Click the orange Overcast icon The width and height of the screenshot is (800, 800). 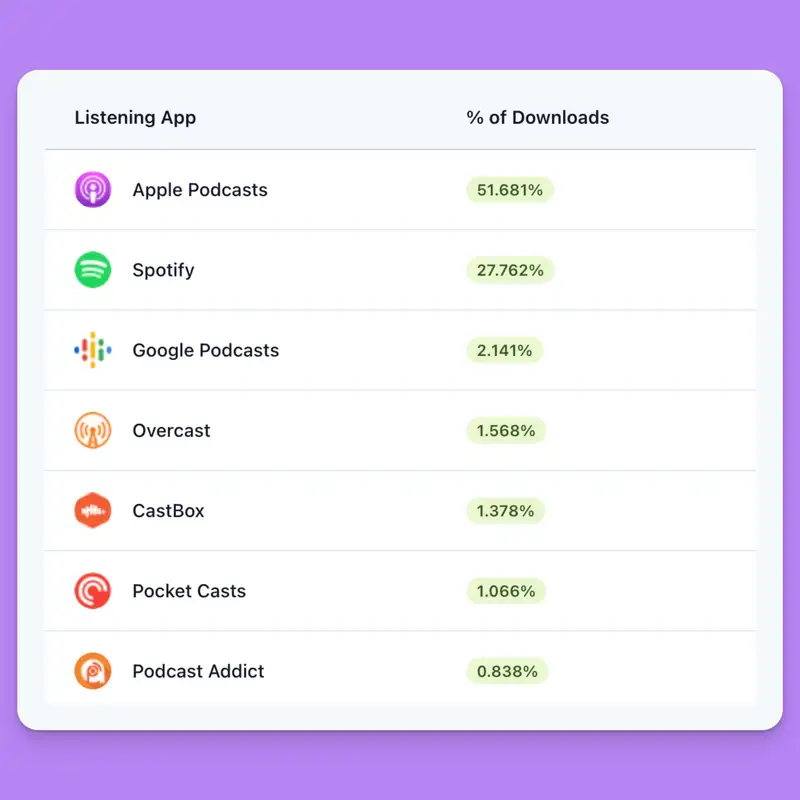point(93,431)
